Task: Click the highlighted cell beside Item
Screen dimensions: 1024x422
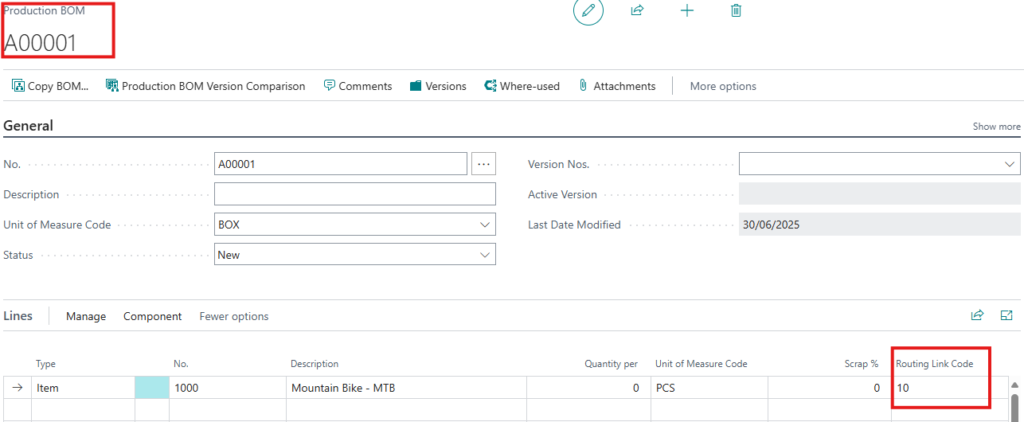Action: (152, 388)
